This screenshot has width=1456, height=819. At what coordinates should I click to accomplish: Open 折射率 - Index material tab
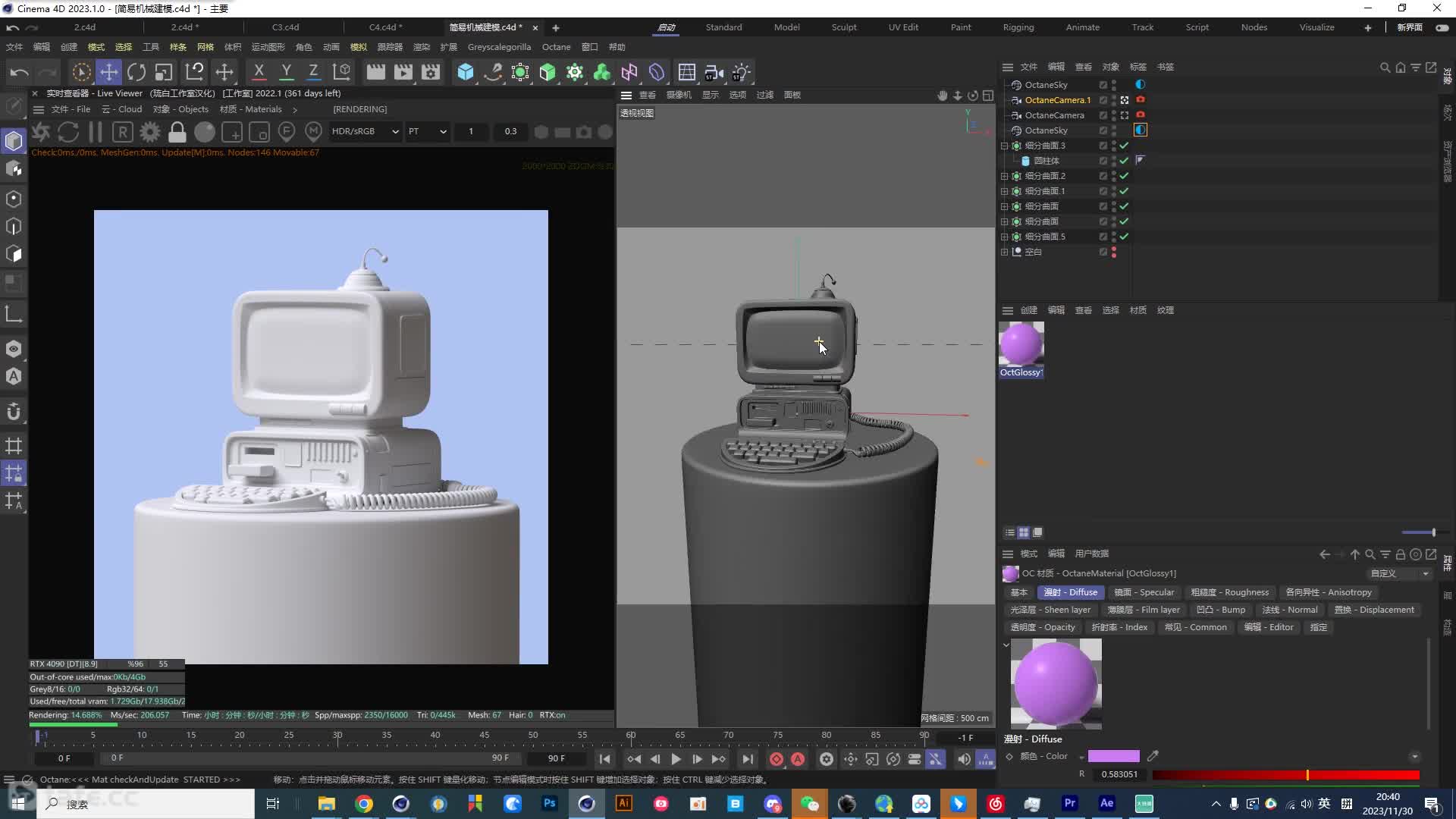[x=1119, y=627]
